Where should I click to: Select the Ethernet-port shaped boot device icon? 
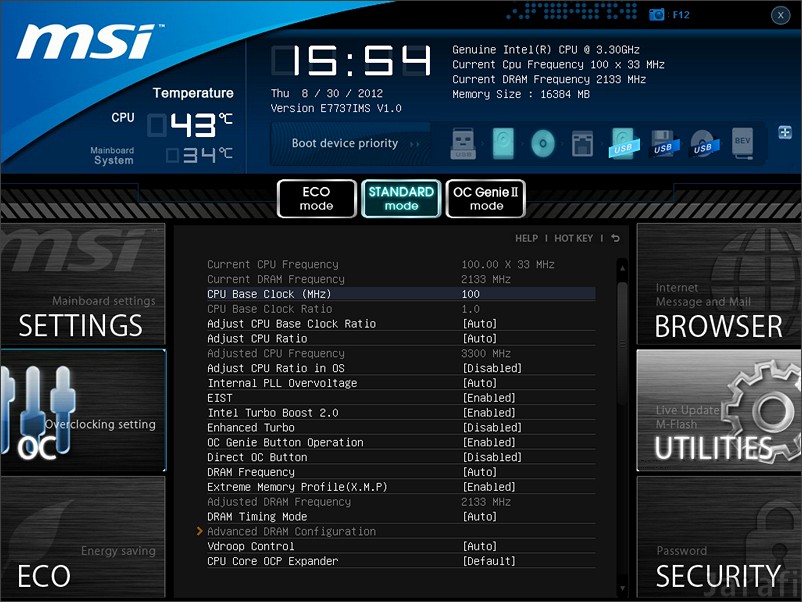click(583, 144)
